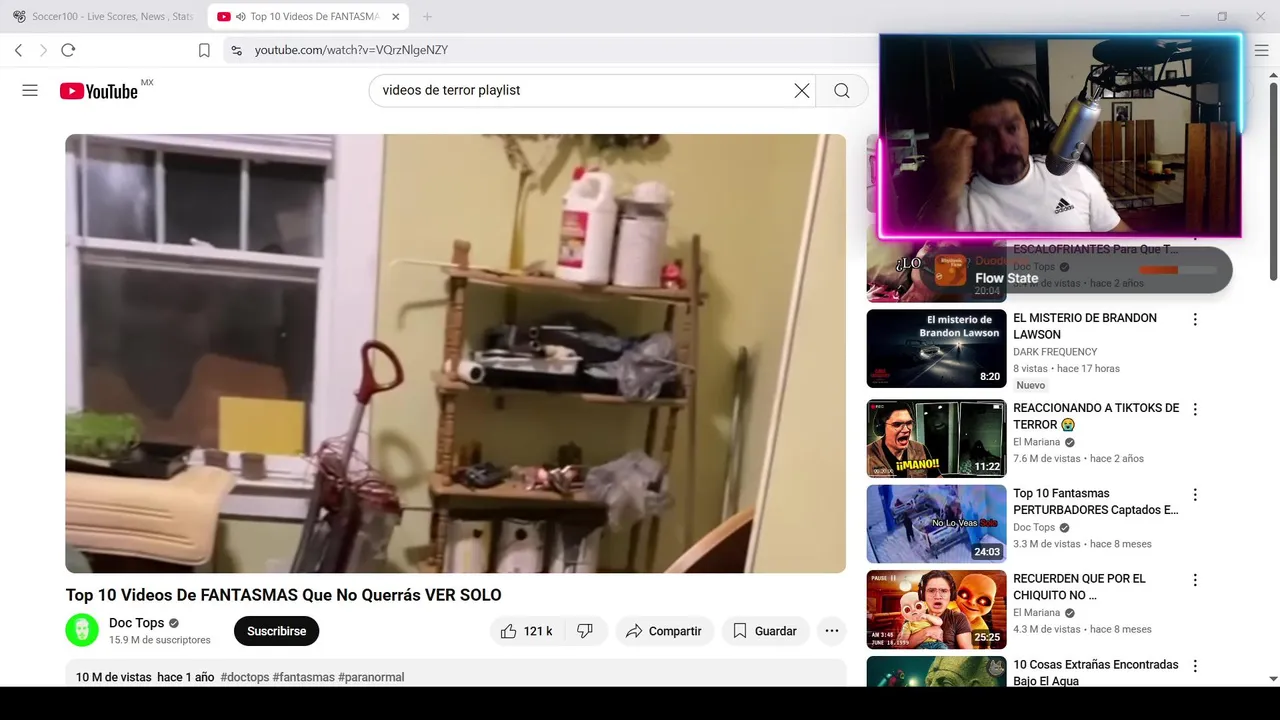Screen dimensions: 1280x720
Task: Select the Top 10 Videos De FANTASMAS tab
Action: coord(308,17)
